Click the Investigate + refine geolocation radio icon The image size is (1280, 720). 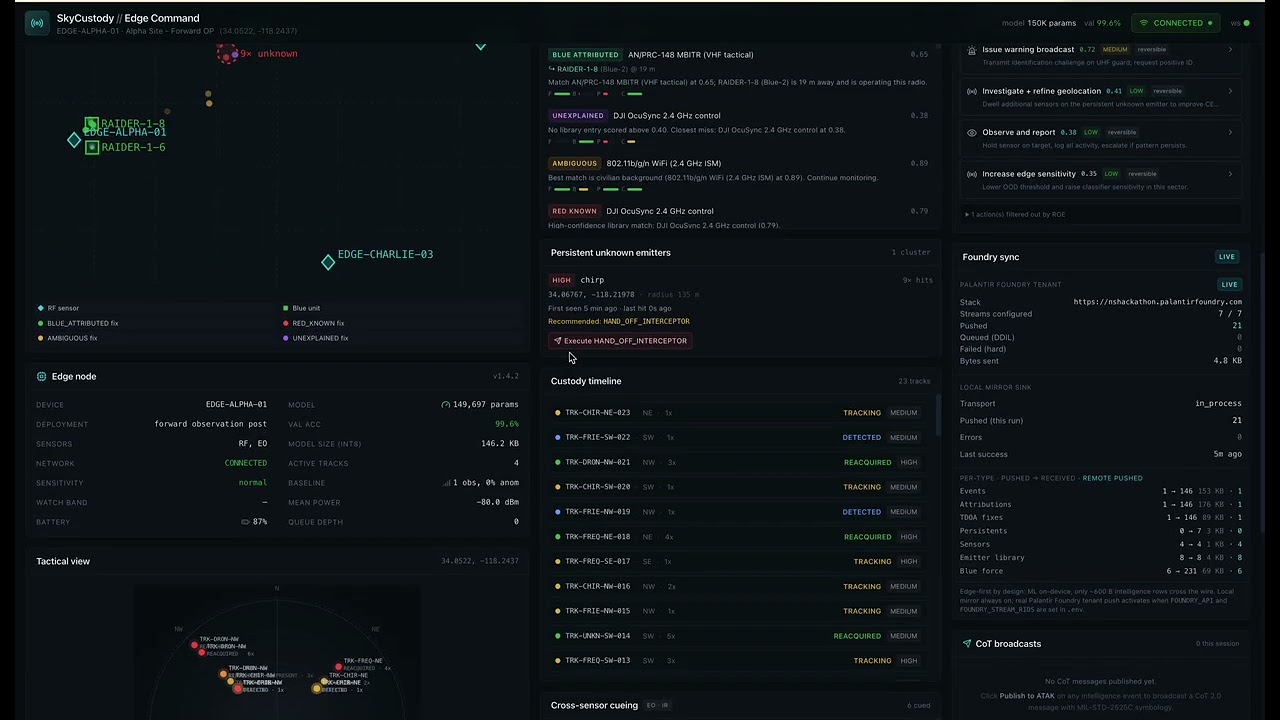[x=972, y=91]
